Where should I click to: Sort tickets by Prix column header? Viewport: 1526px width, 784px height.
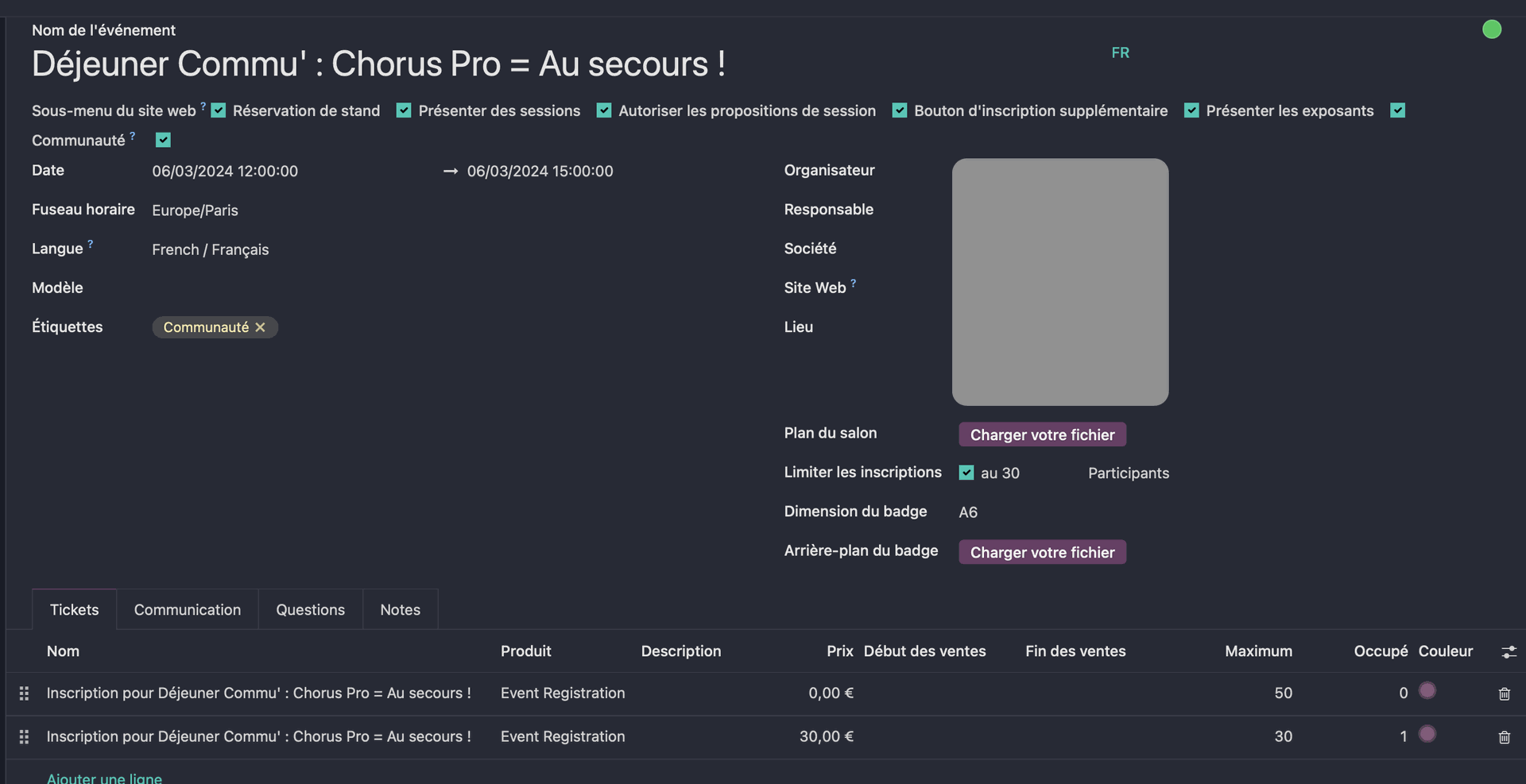pyautogui.click(x=839, y=651)
